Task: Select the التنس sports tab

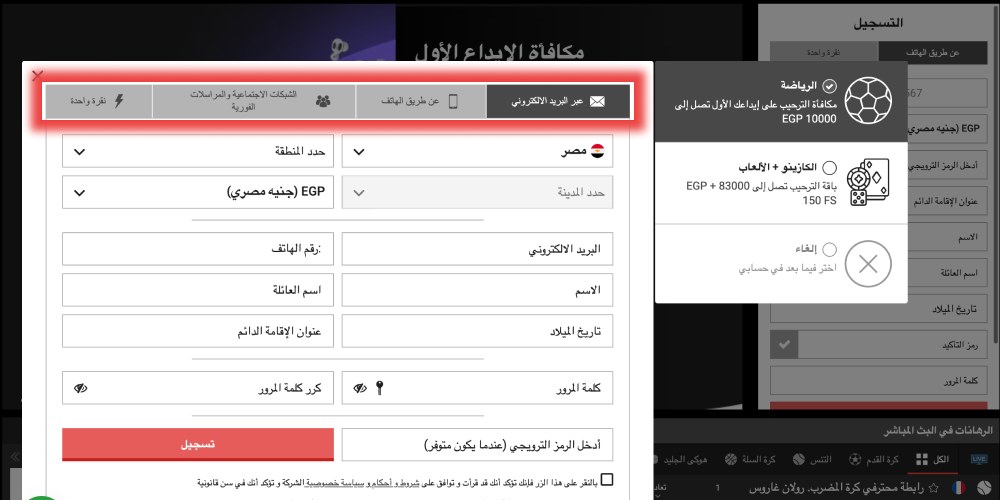Action: point(812,459)
